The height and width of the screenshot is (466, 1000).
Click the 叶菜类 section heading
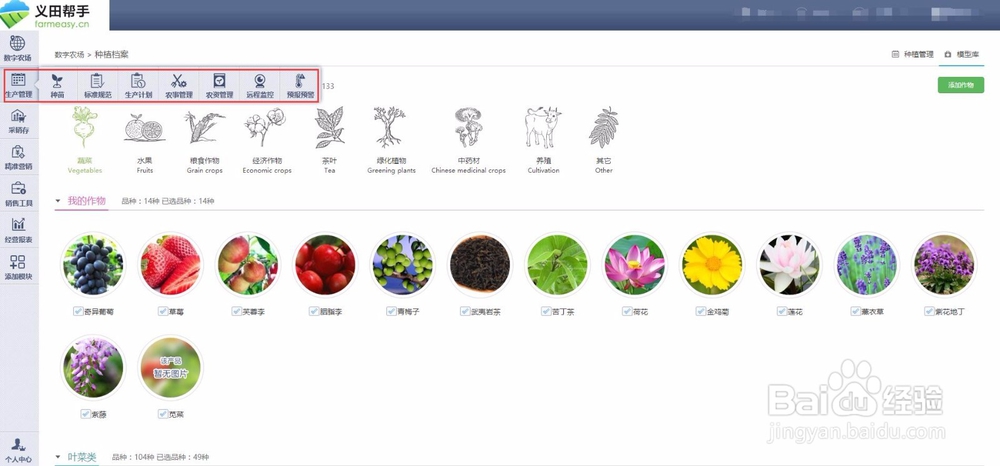[x=82, y=457]
